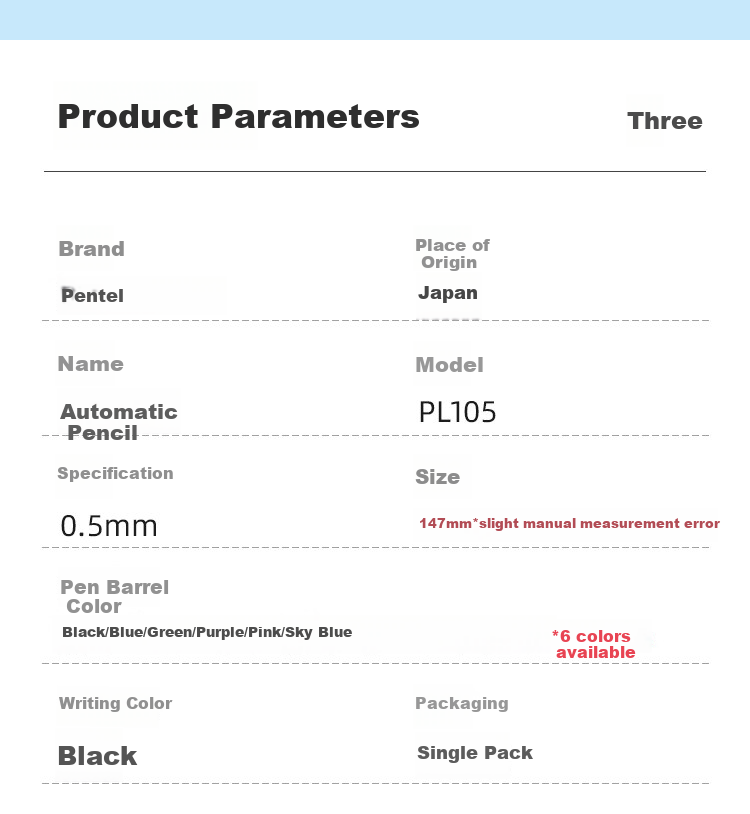The image size is (750, 814).
Task: Click the Size label
Action: [x=438, y=477]
